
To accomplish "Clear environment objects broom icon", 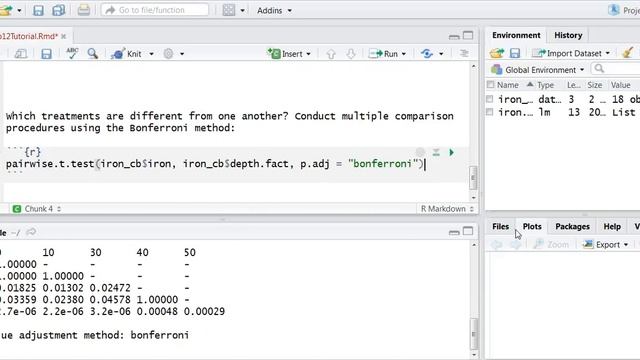I will [628, 53].
